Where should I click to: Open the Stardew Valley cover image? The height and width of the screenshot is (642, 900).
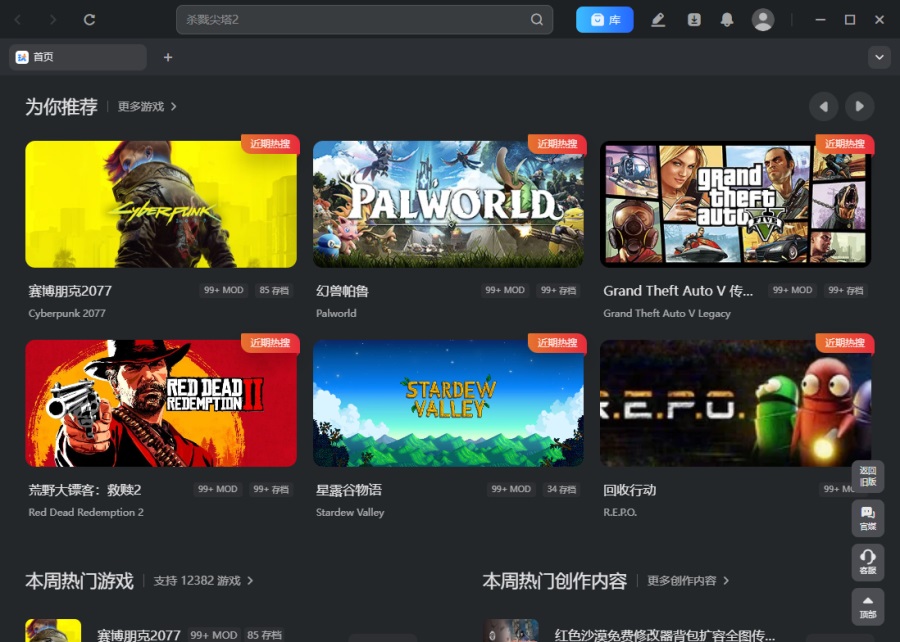(x=448, y=403)
